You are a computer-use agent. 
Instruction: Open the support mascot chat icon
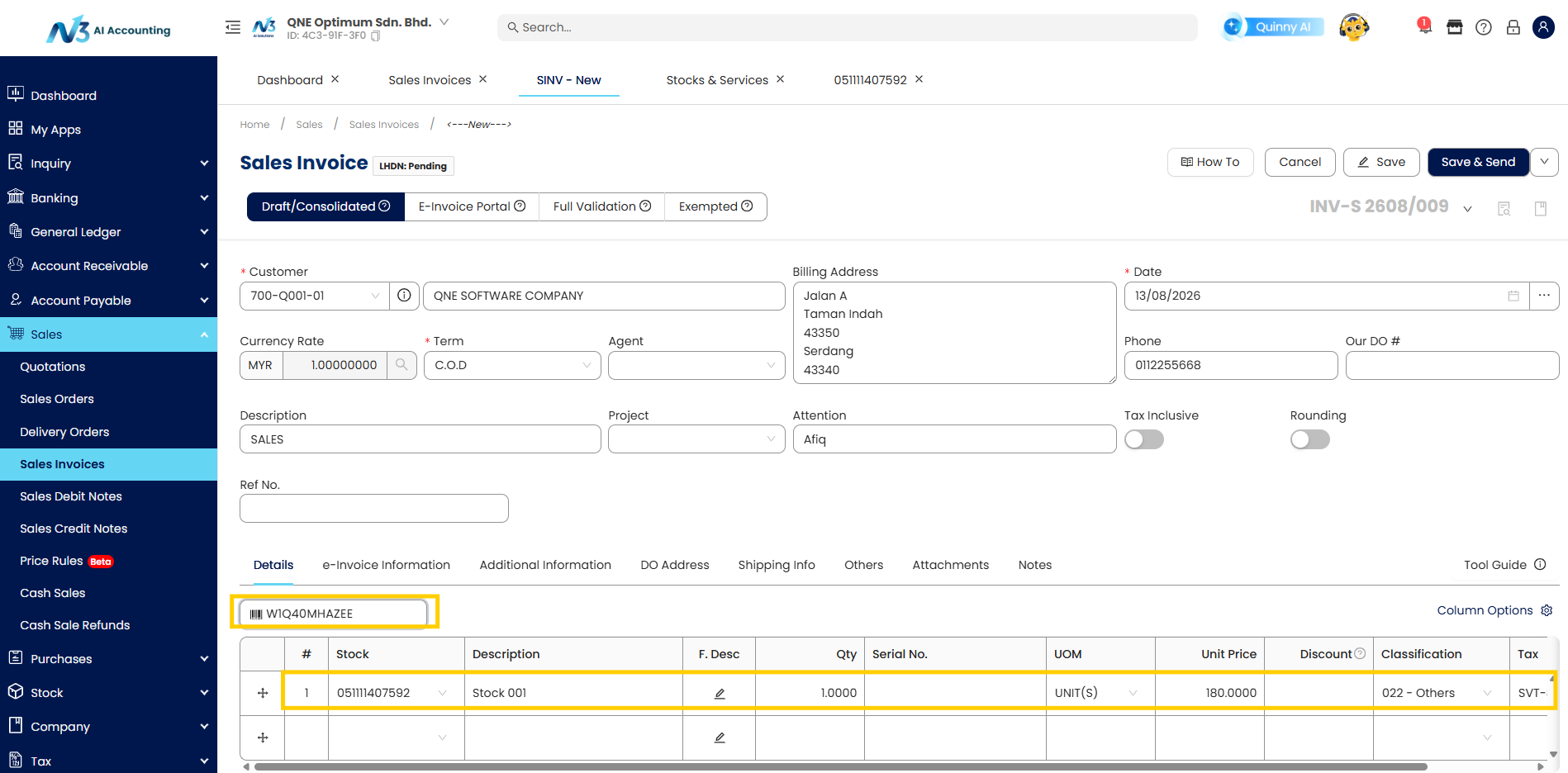click(1354, 27)
